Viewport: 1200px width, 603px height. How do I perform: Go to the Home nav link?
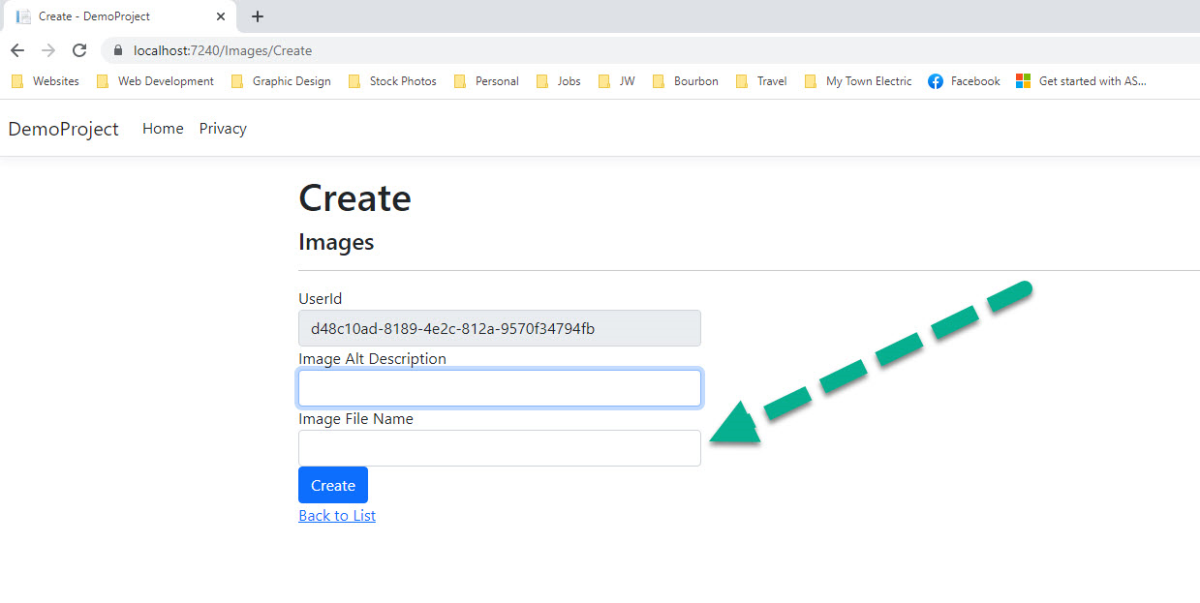coord(163,129)
